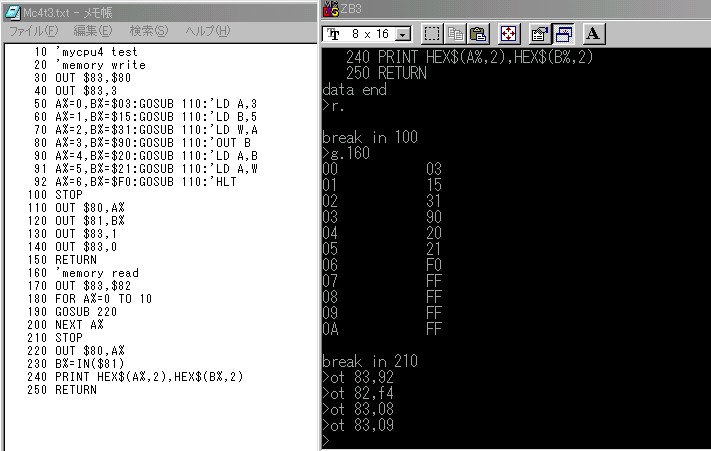Open the ヘルプ(H) menu in Notepad
This screenshot has width=711, height=451.
tap(208, 31)
